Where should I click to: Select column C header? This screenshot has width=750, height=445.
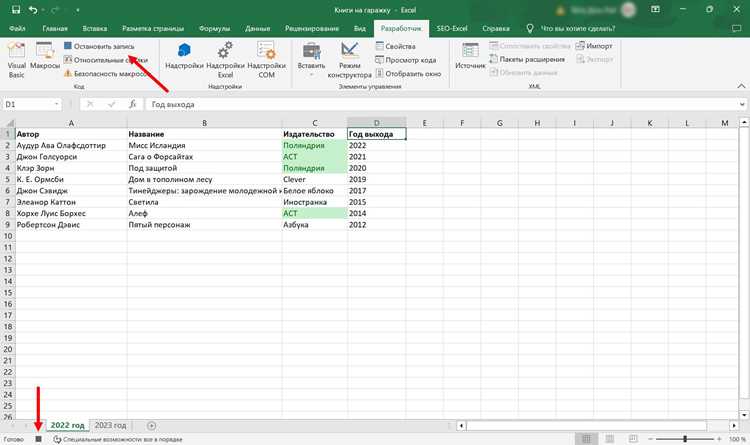[315, 123]
